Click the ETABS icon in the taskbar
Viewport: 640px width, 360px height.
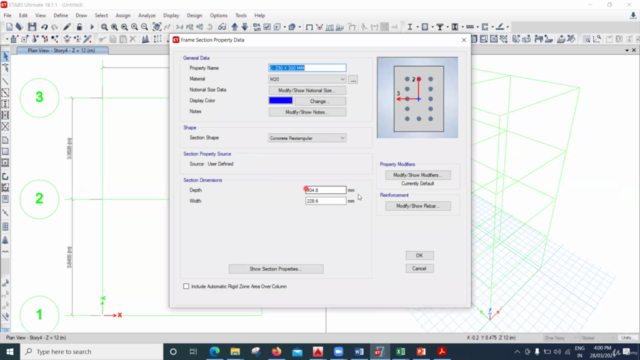point(380,351)
